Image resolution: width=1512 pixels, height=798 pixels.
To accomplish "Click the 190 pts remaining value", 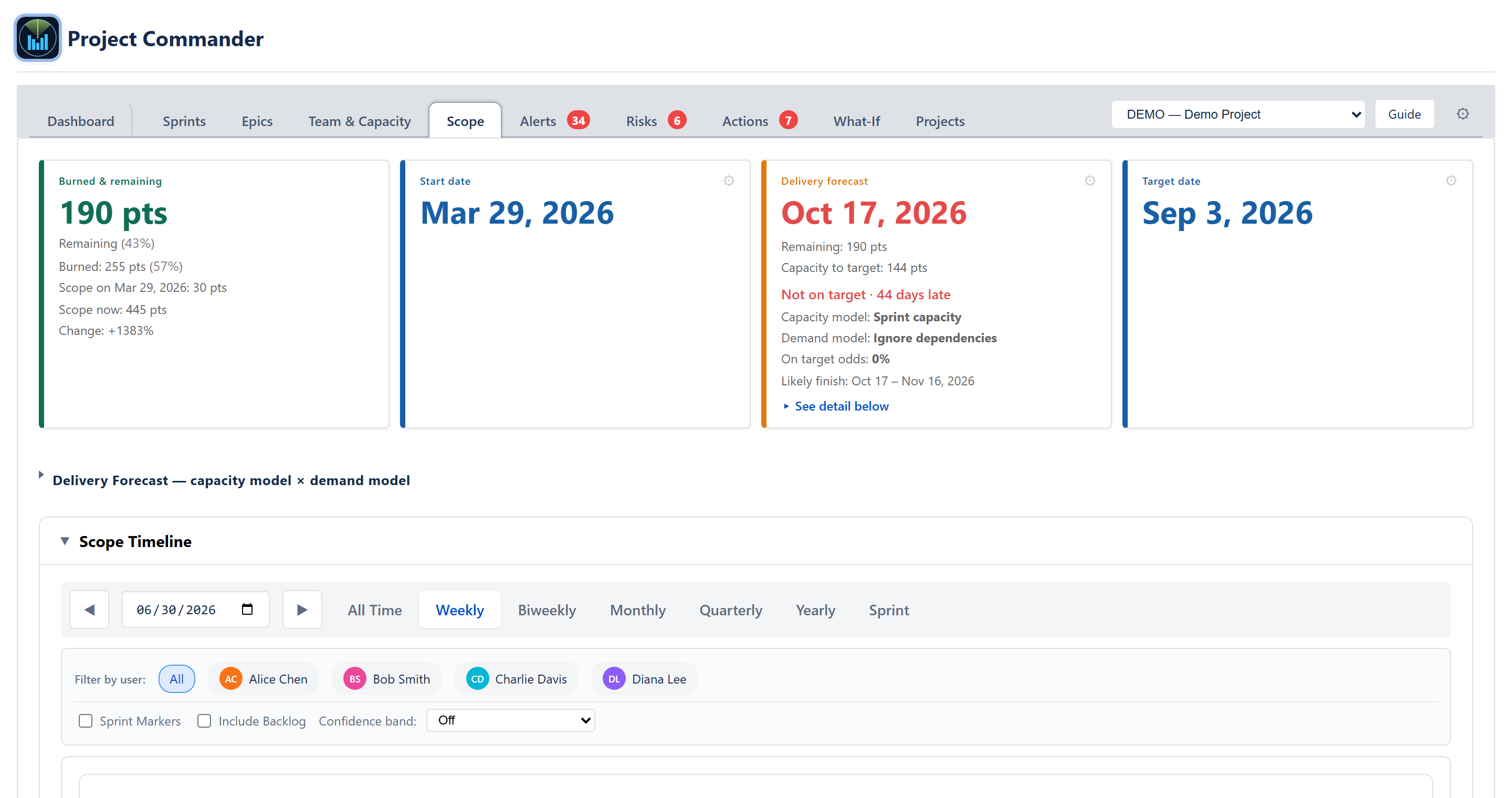I will click(113, 213).
